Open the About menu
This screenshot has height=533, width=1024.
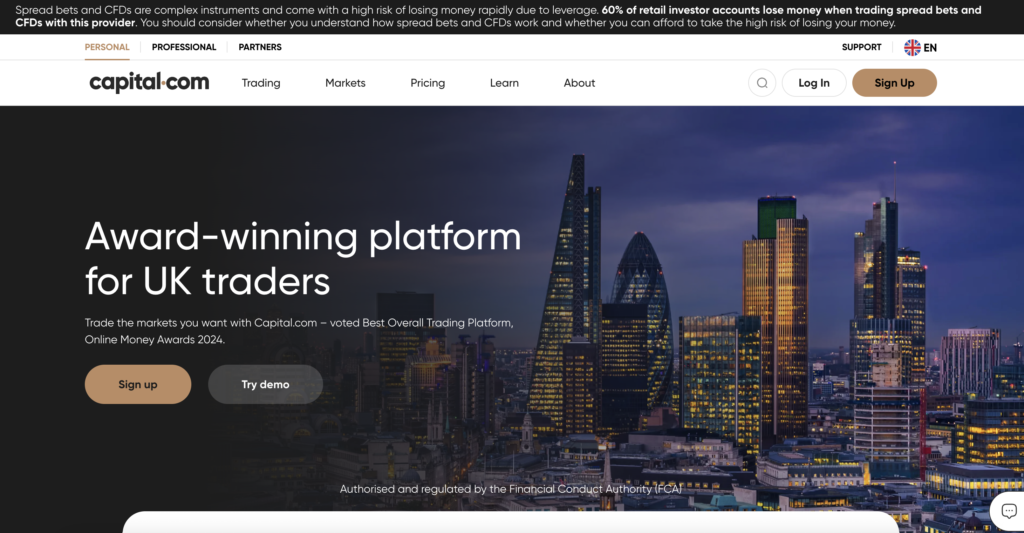point(579,83)
